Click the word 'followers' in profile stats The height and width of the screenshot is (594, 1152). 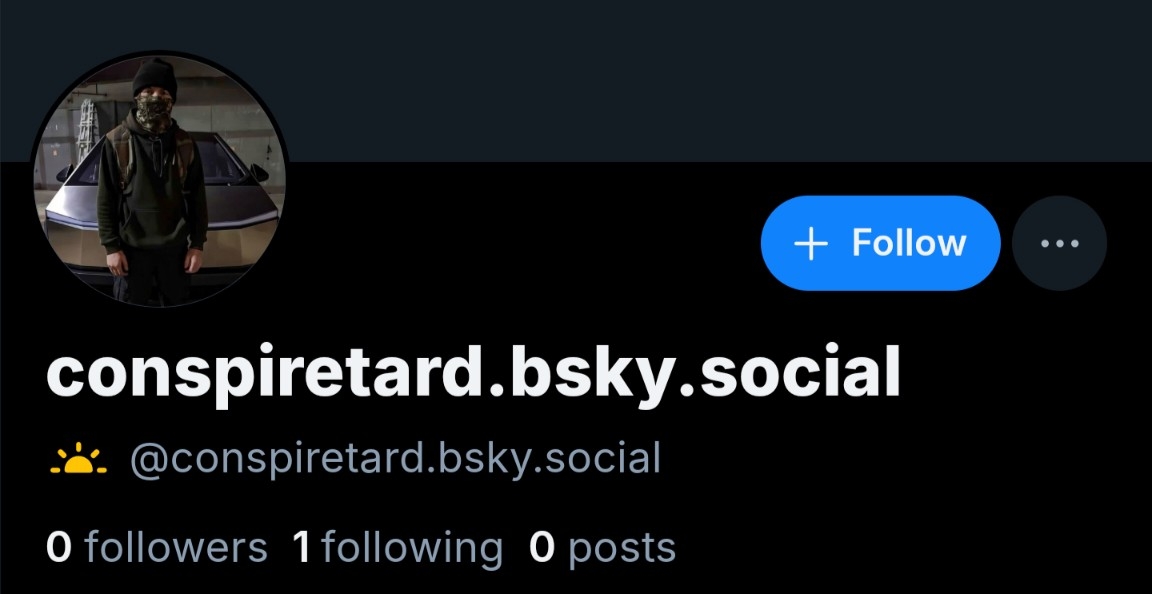click(176, 548)
